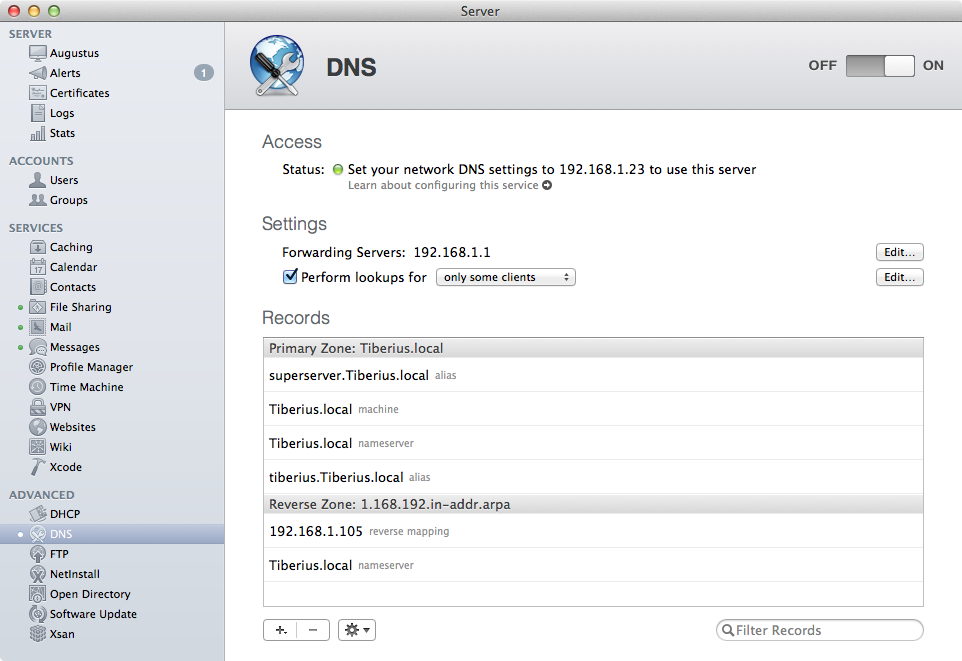Open the DHCP service icon
The image size is (962, 661).
pyautogui.click(x=37, y=514)
